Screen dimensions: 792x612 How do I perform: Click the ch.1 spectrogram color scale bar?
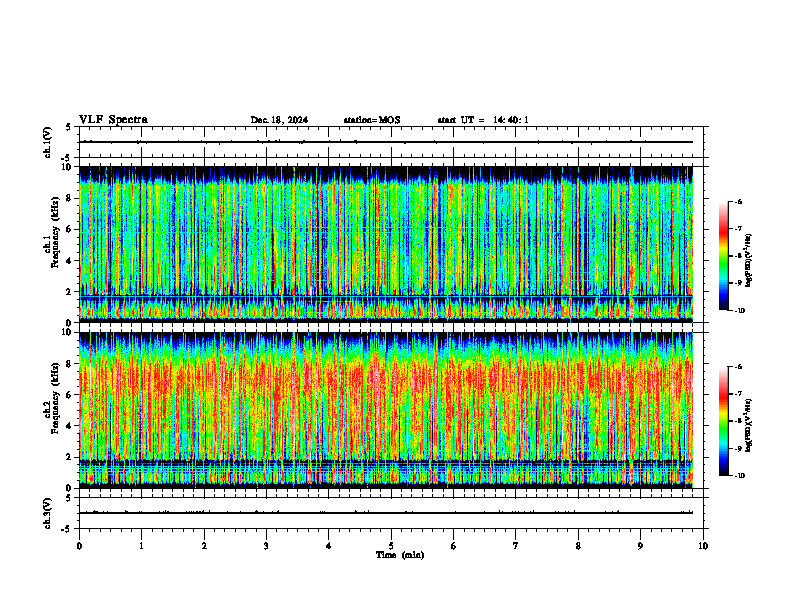click(x=724, y=256)
